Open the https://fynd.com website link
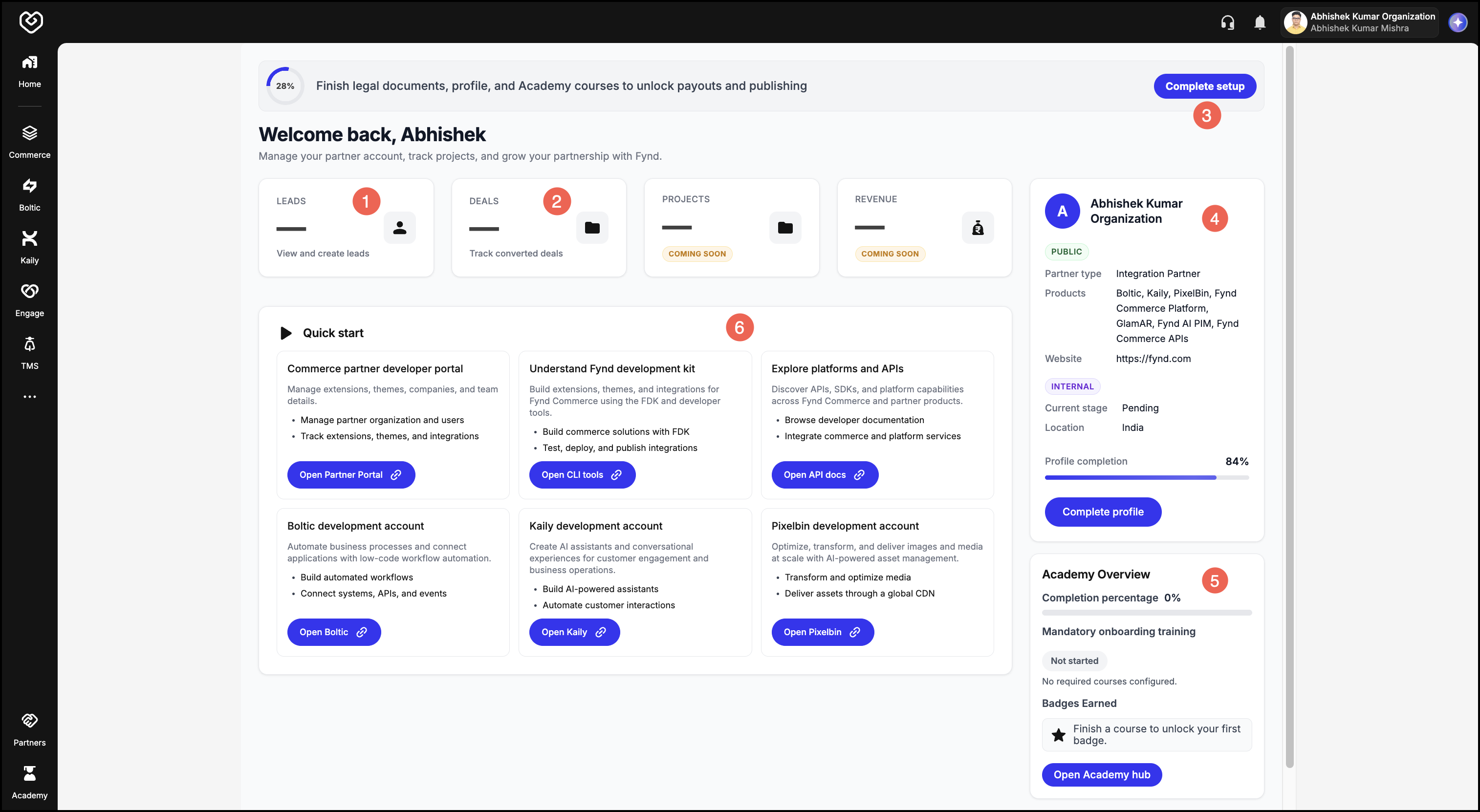Screen dimensions: 1480x812 1153,359
